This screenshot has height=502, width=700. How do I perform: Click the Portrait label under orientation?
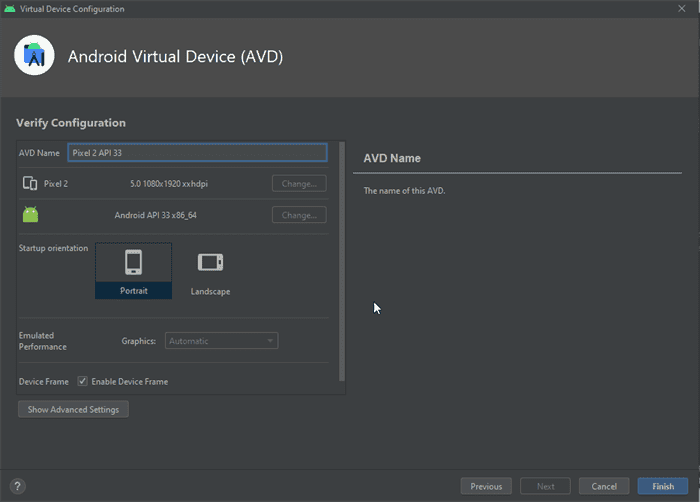click(133, 291)
